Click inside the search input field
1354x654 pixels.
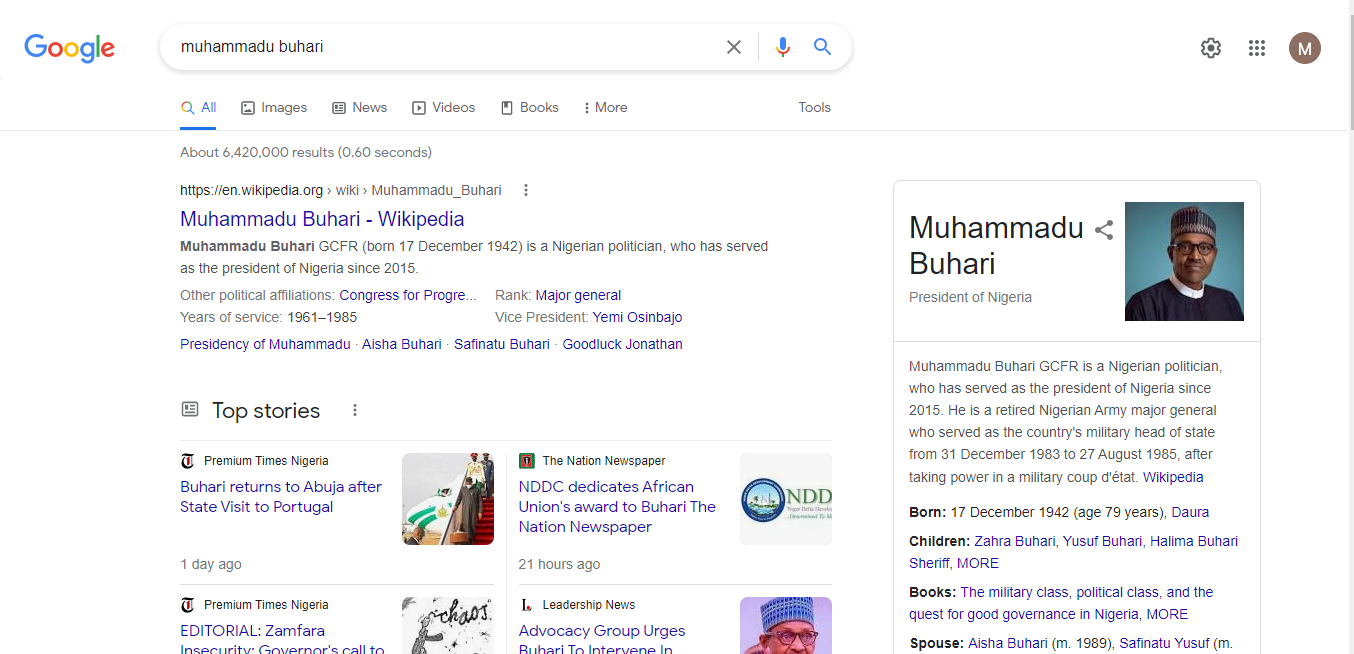point(400,46)
